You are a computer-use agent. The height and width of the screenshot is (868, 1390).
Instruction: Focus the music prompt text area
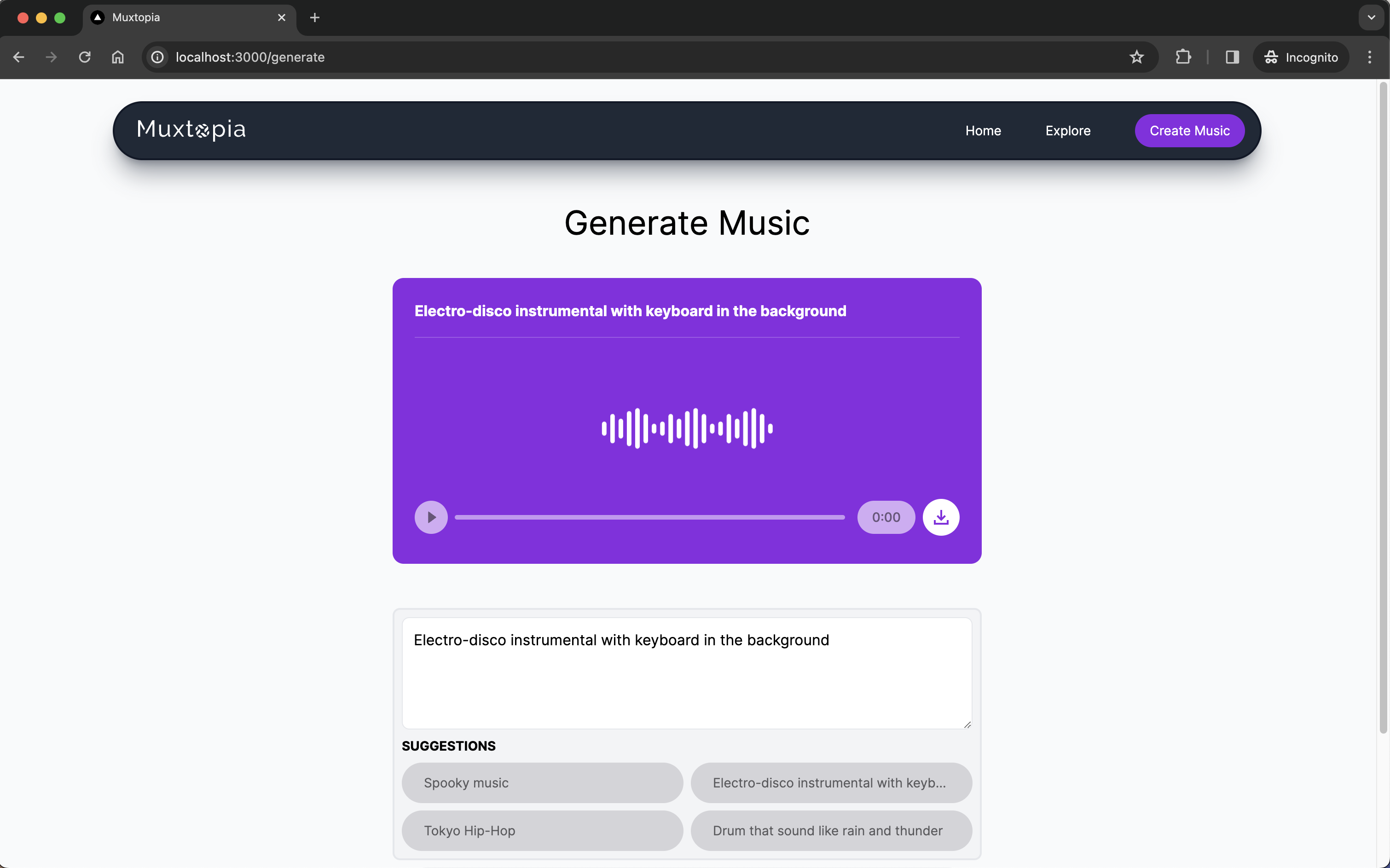click(686, 673)
